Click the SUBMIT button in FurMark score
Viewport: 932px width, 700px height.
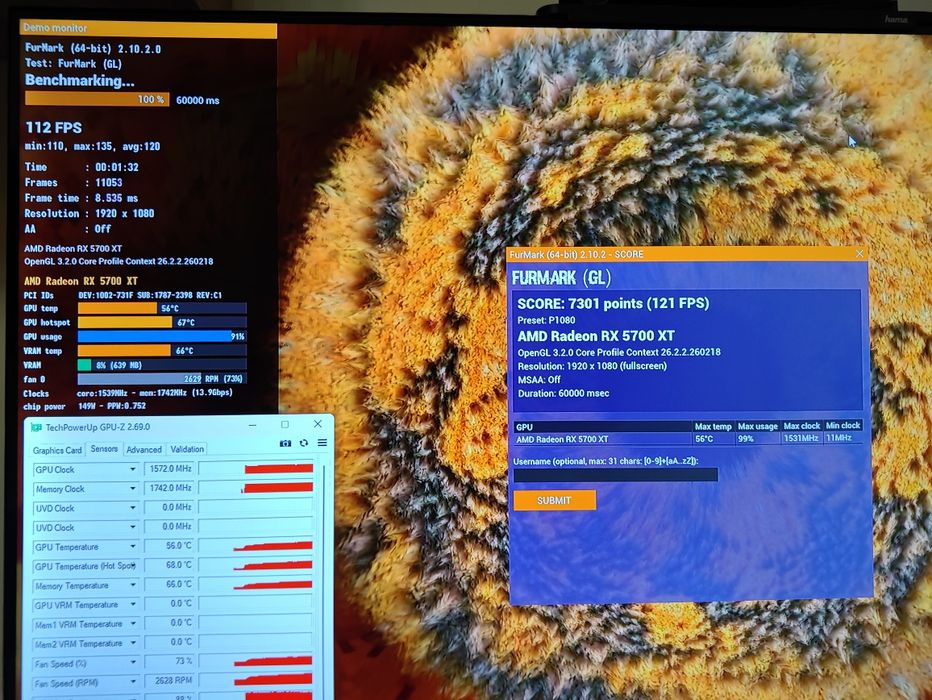click(554, 500)
